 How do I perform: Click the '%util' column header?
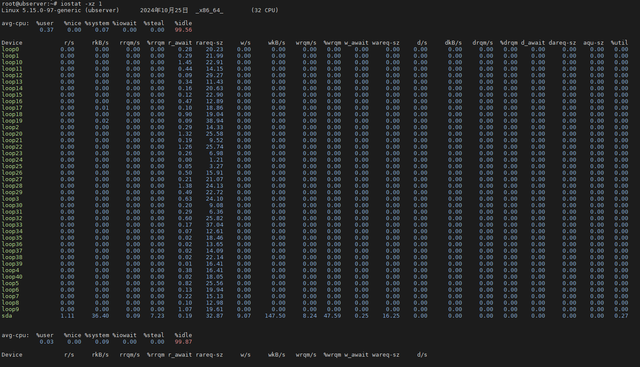tap(619, 43)
